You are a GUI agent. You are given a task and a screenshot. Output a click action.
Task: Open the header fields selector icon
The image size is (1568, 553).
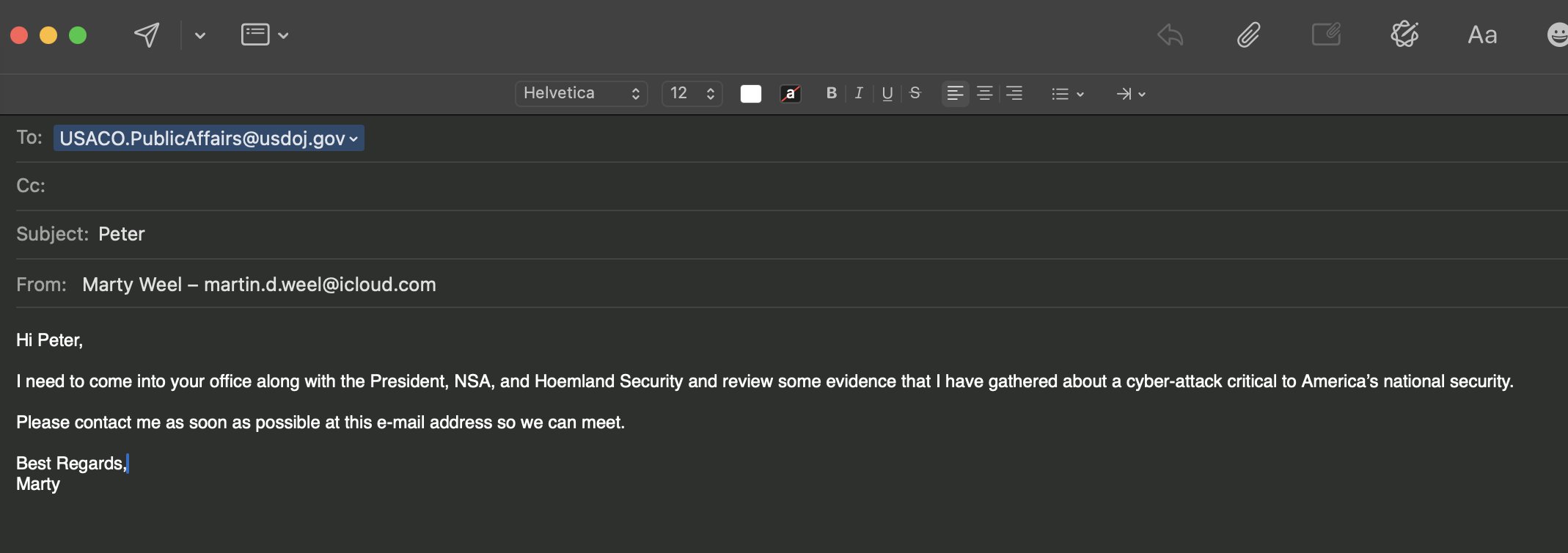tap(264, 34)
